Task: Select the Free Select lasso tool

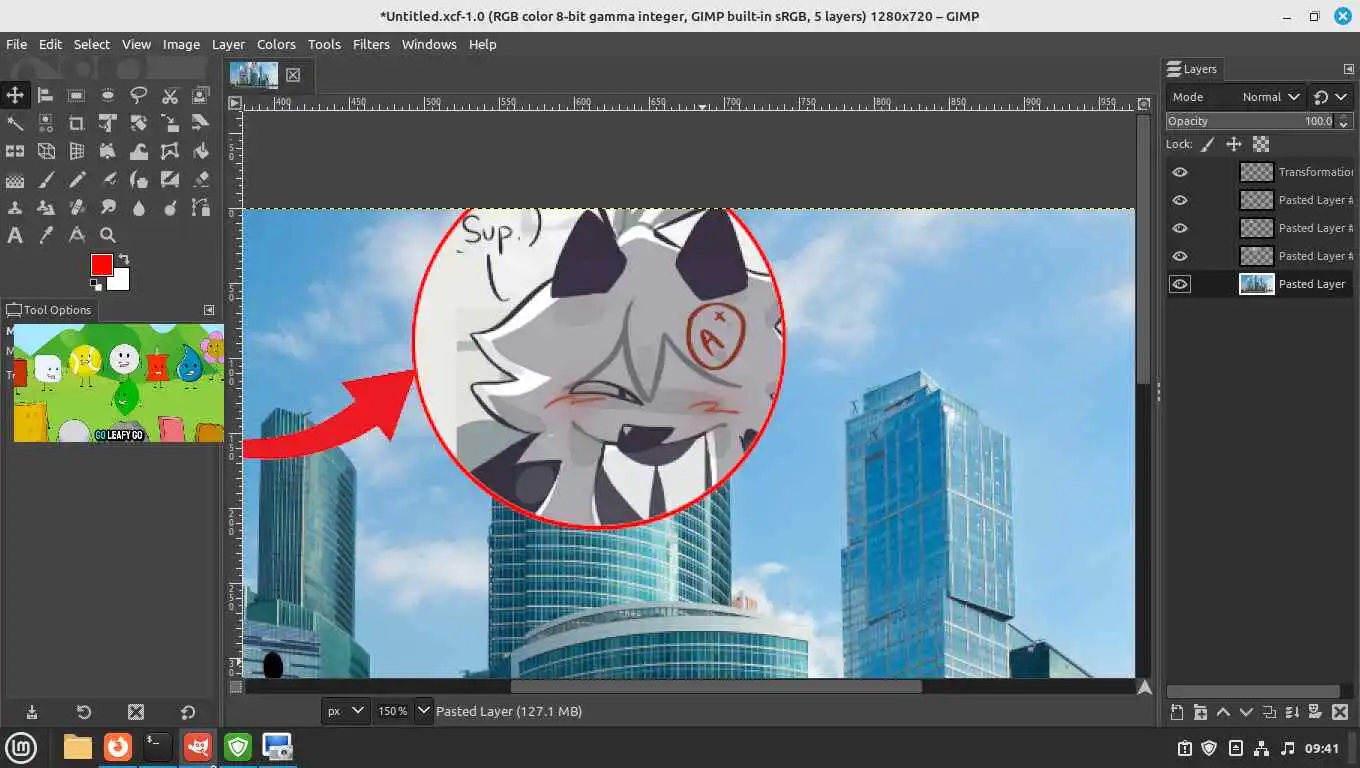Action: click(x=139, y=95)
